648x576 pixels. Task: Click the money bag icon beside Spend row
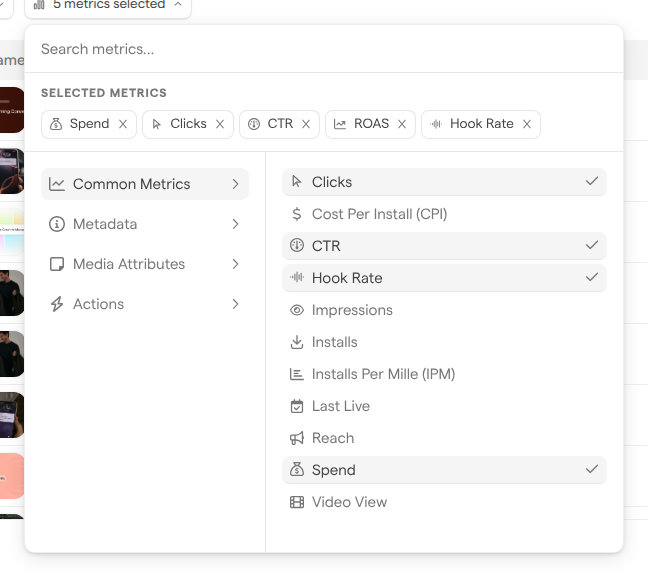click(x=297, y=469)
